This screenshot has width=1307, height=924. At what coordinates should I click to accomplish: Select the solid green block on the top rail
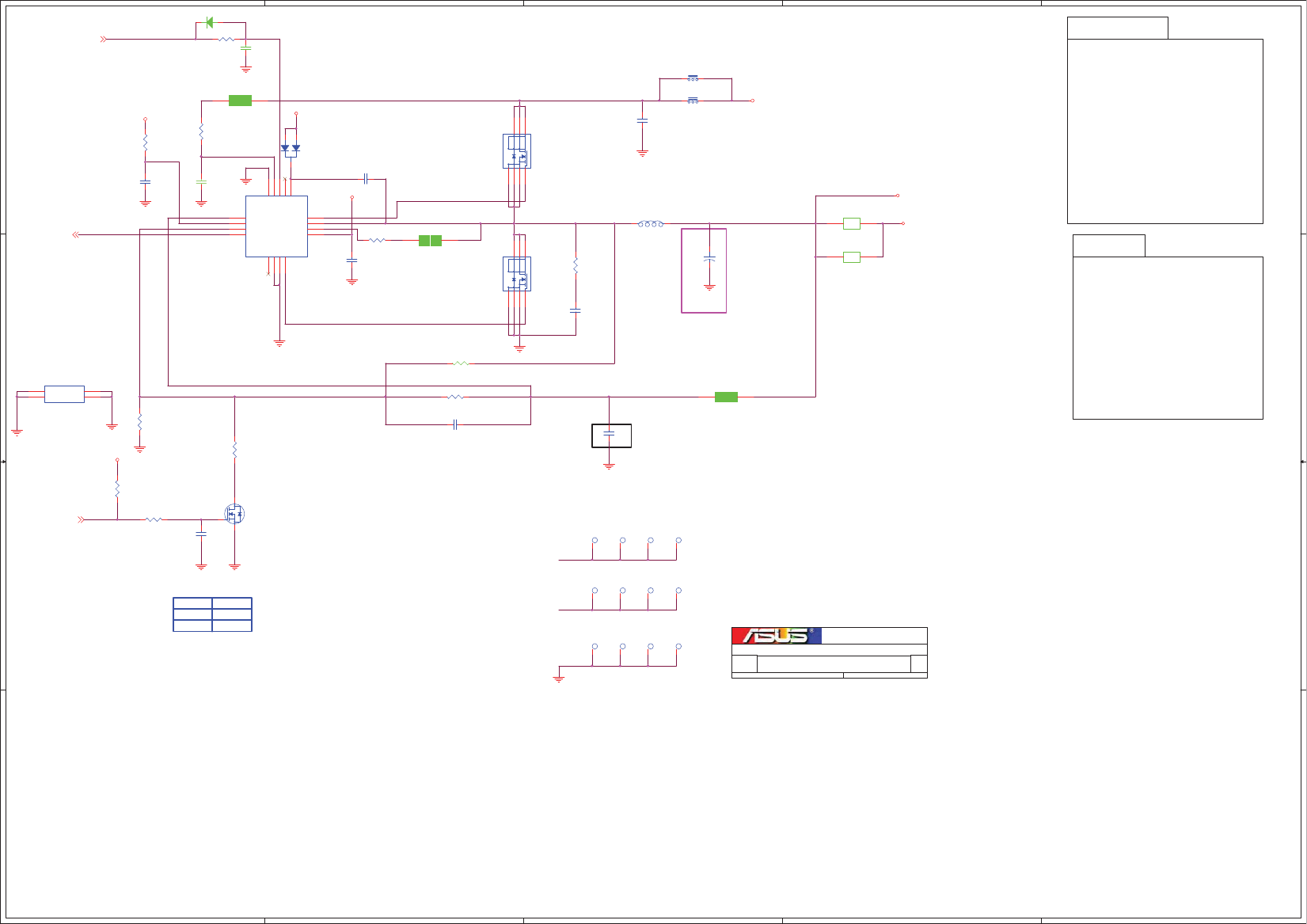pos(240,101)
